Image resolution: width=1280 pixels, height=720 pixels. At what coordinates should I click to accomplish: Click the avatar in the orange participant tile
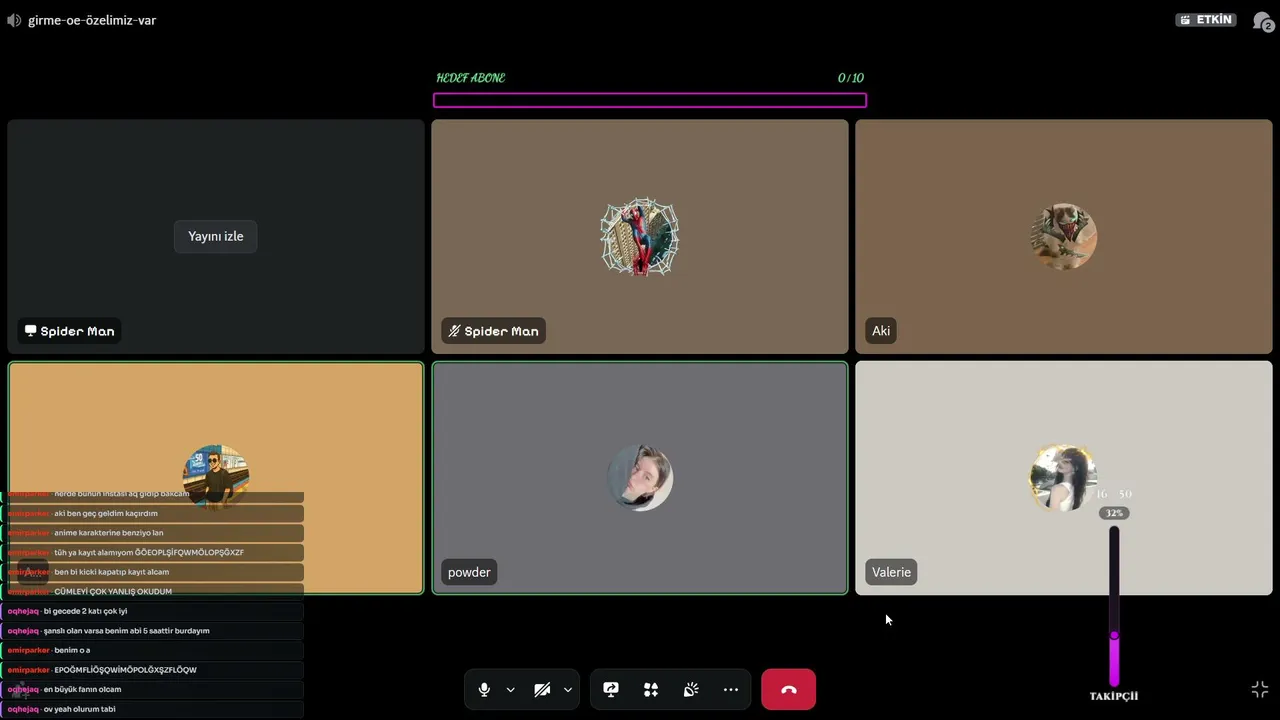pyautogui.click(x=216, y=476)
